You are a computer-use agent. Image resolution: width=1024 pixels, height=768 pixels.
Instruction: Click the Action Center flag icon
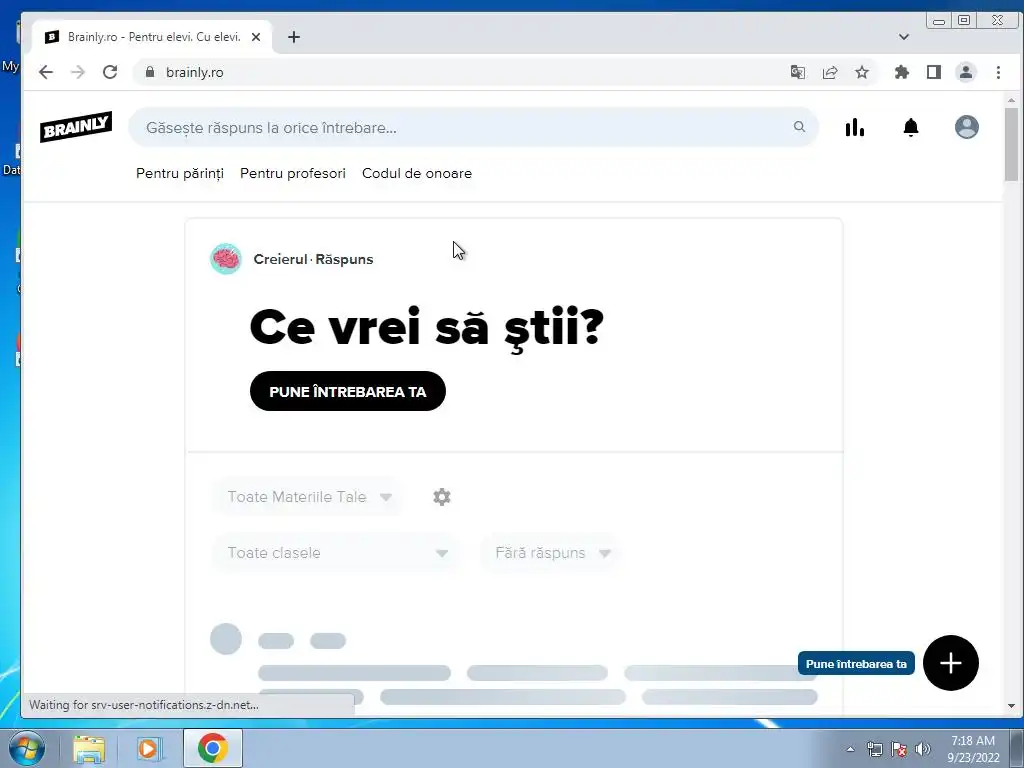coord(899,749)
